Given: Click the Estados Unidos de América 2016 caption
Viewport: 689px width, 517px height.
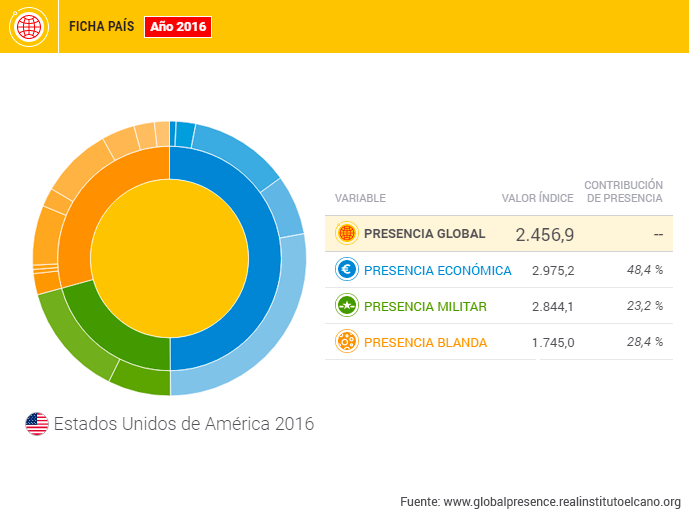Looking at the screenshot, I should click(183, 424).
